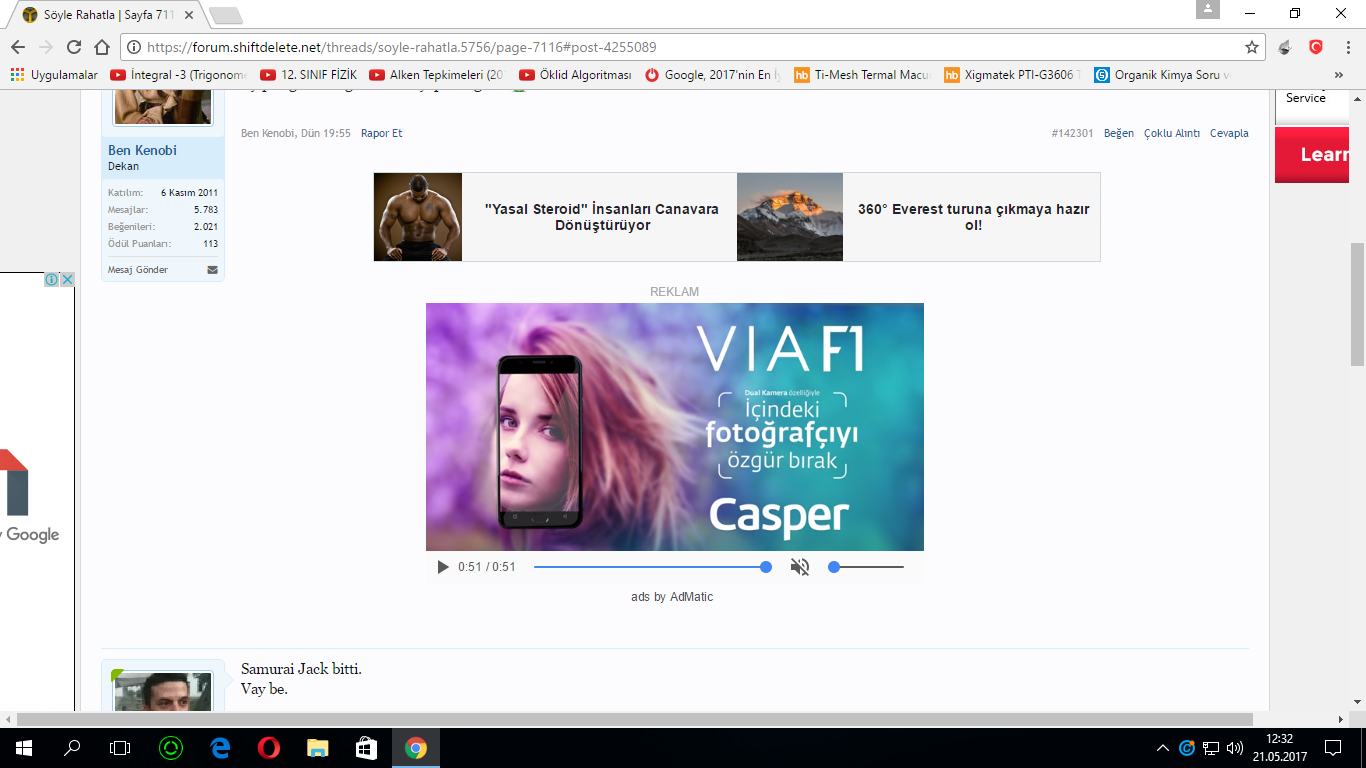Open the ads by AdMatic link
This screenshot has height=768, width=1366.
click(x=672, y=597)
